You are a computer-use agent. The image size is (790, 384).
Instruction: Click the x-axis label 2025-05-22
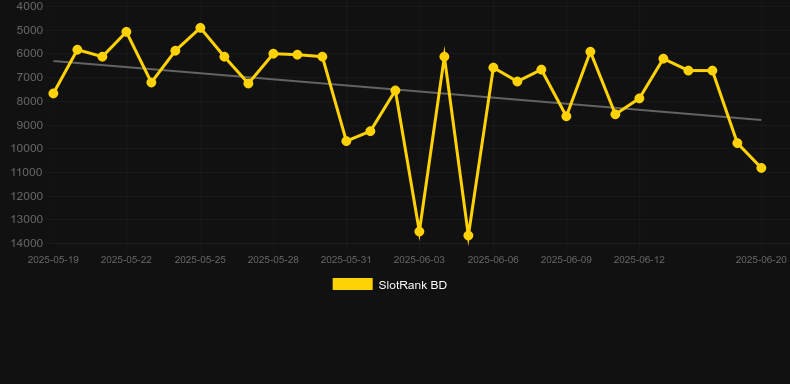coord(126,260)
